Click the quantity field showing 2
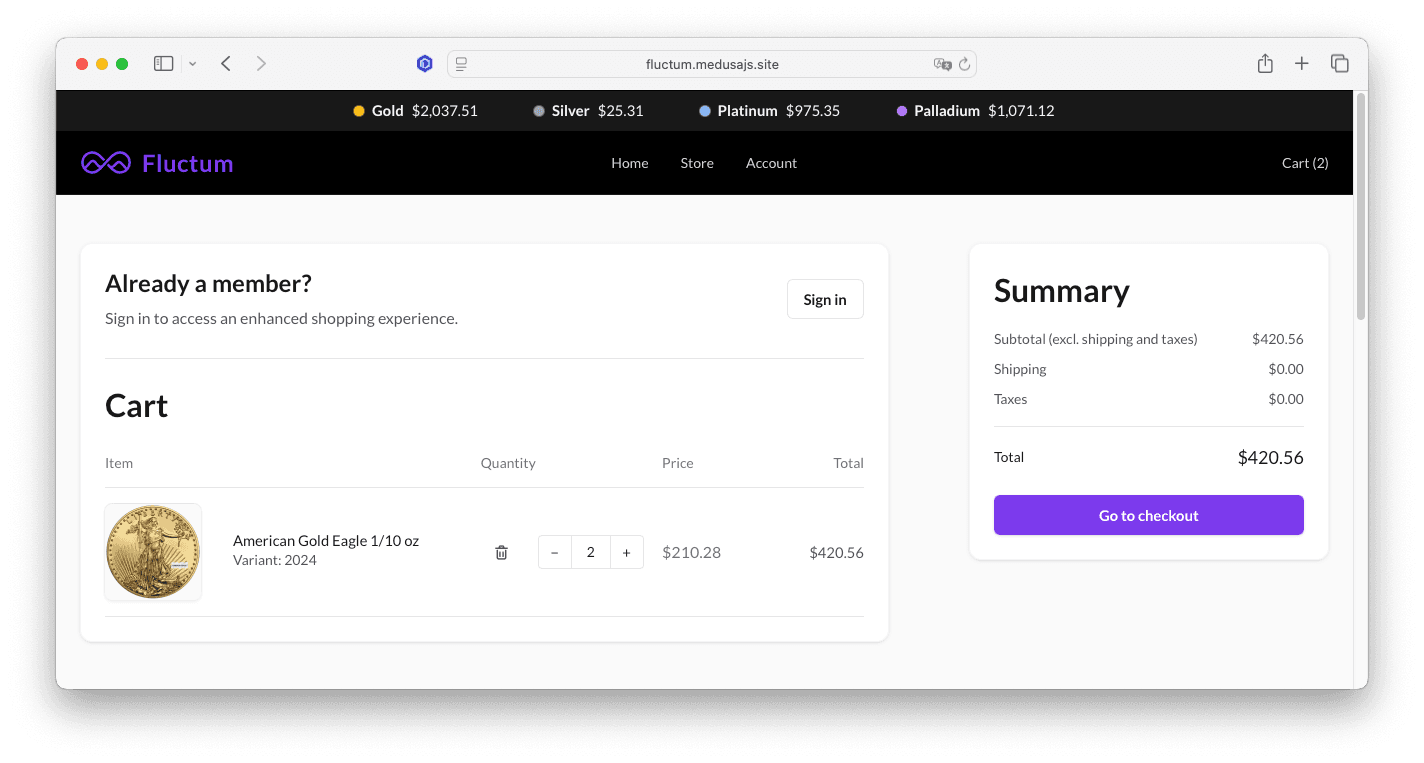The height and width of the screenshot is (763, 1424). point(591,552)
